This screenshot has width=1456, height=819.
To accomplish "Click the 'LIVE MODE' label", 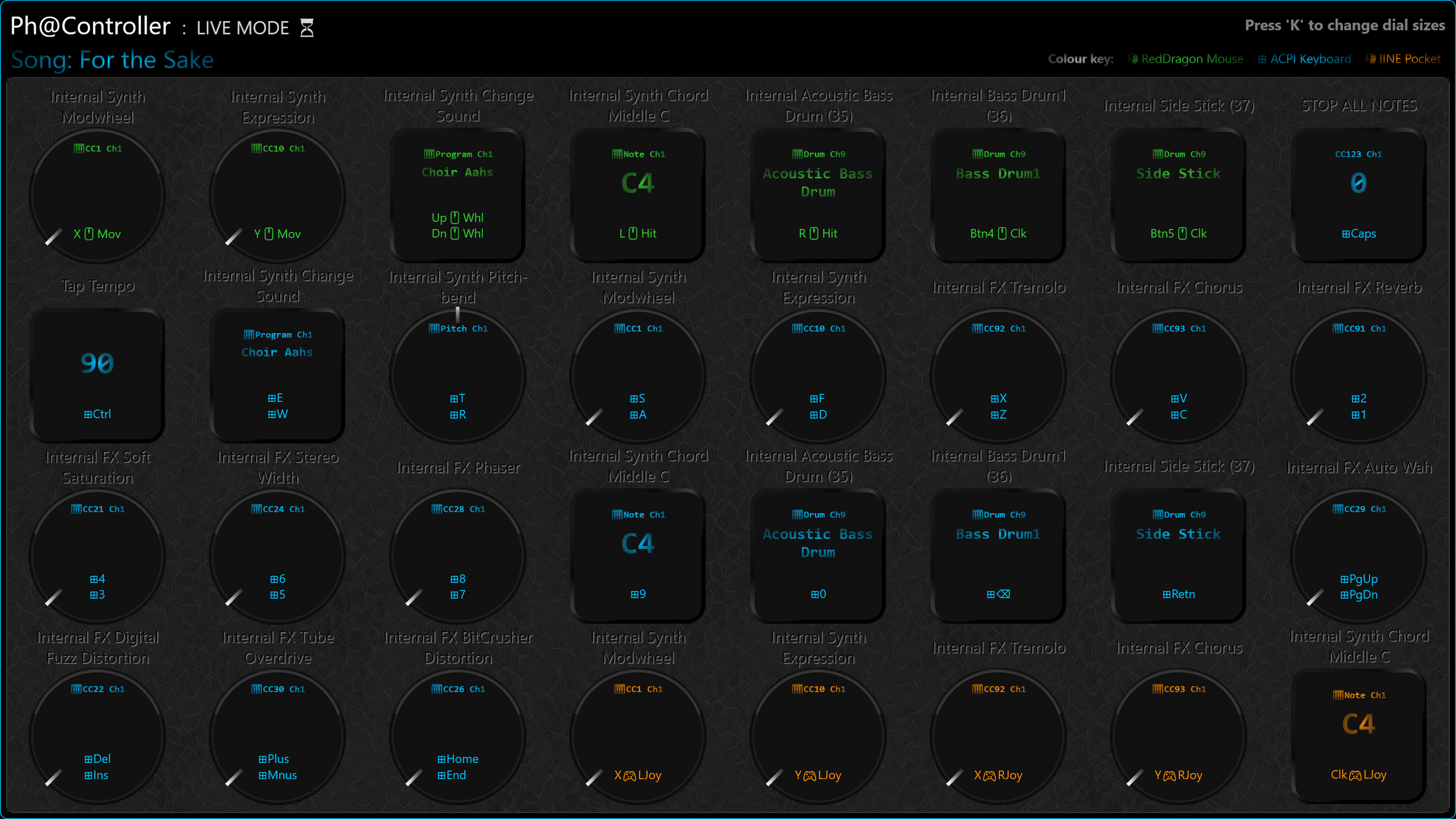I will [243, 28].
